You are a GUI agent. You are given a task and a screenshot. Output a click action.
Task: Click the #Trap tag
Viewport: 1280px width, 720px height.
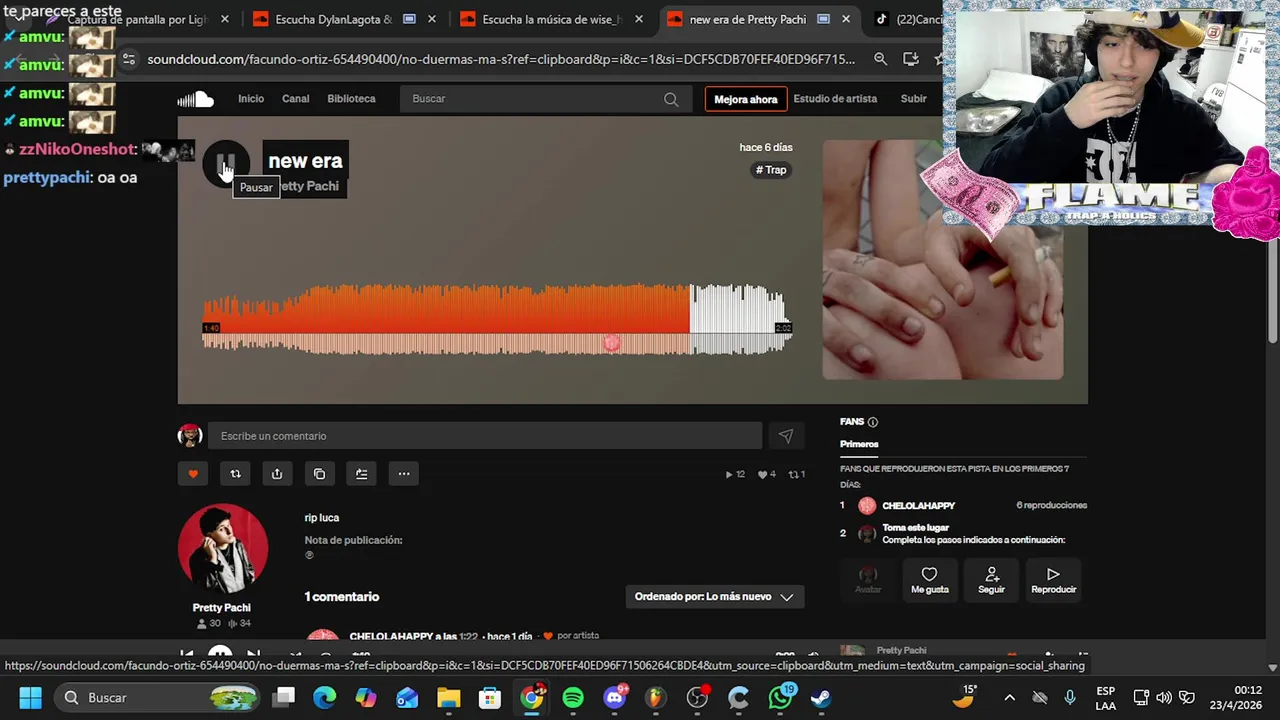(x=771, y=170)
